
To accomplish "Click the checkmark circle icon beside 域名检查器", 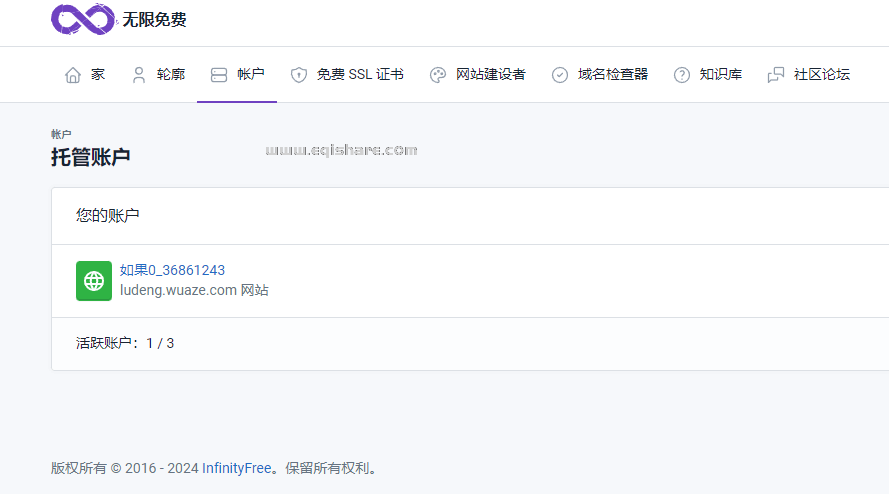I will coord(560,75).
